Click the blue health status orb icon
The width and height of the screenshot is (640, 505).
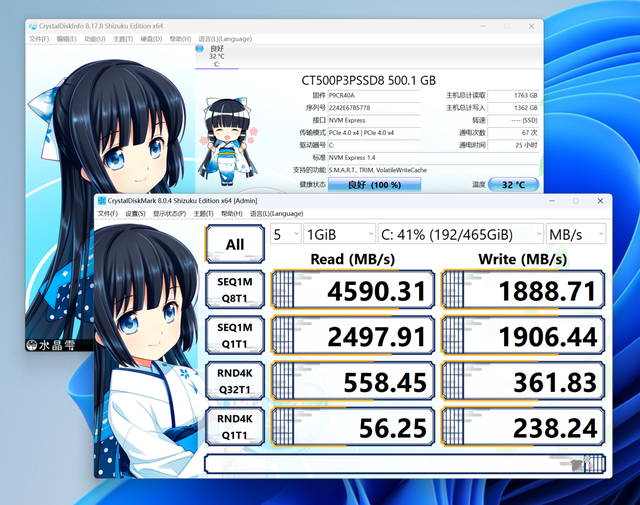(x=200, y=49)
